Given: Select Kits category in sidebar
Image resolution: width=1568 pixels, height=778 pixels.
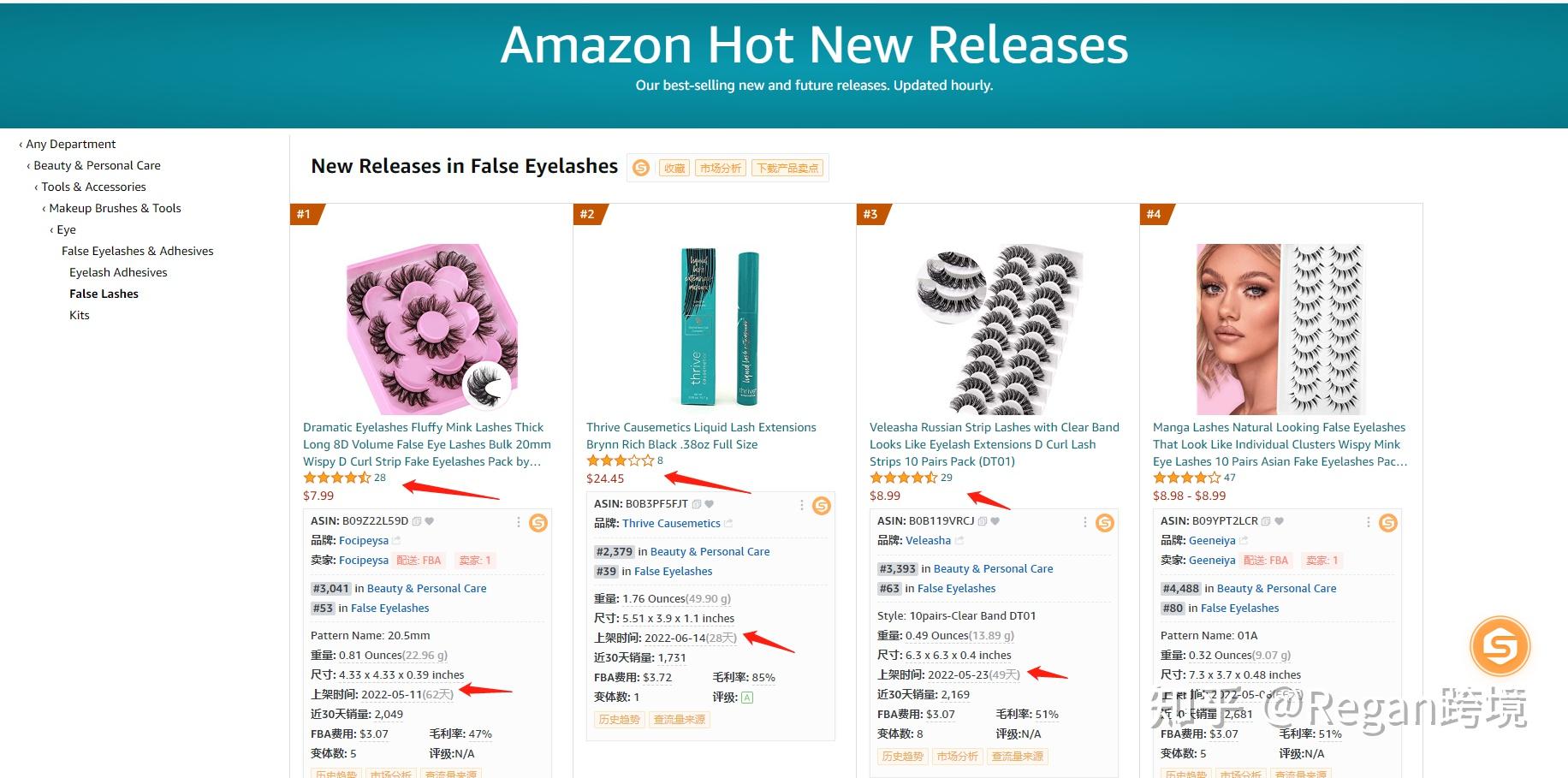Looking at the screenshot, I should point(80,315).
